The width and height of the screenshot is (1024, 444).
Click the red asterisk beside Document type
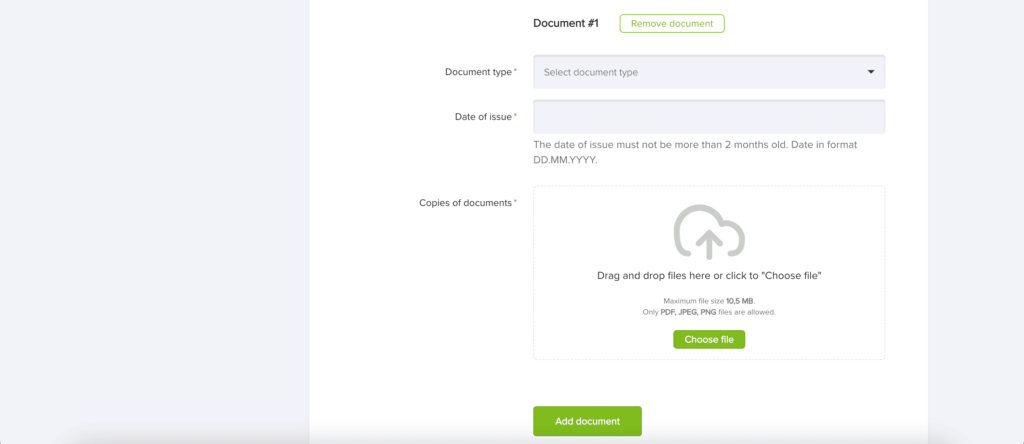coord(515,70)
